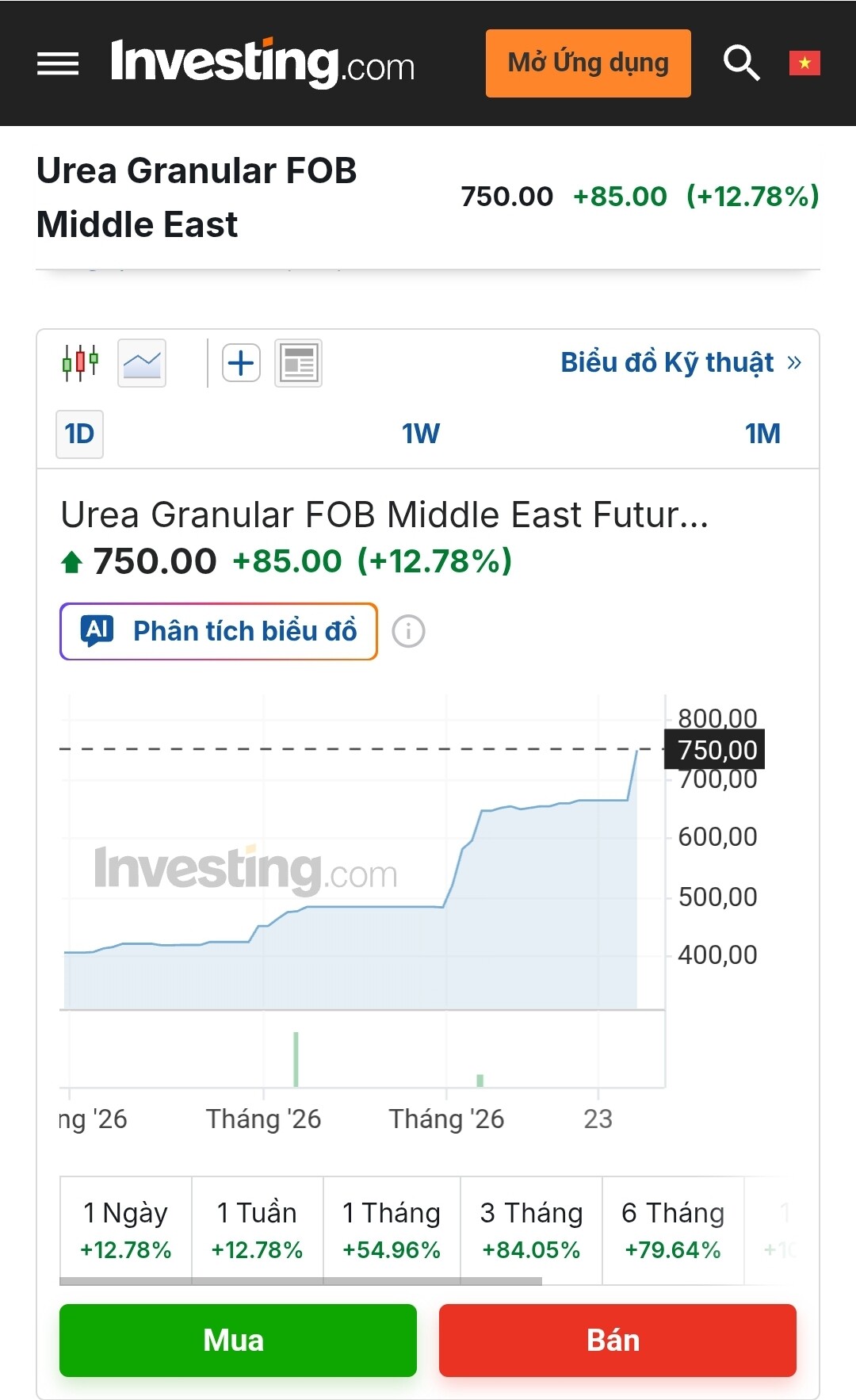
Task: Open Biểu đồ Kỹ thuật technical chart link
Action: pyautogui.click(x=681, y=362)
